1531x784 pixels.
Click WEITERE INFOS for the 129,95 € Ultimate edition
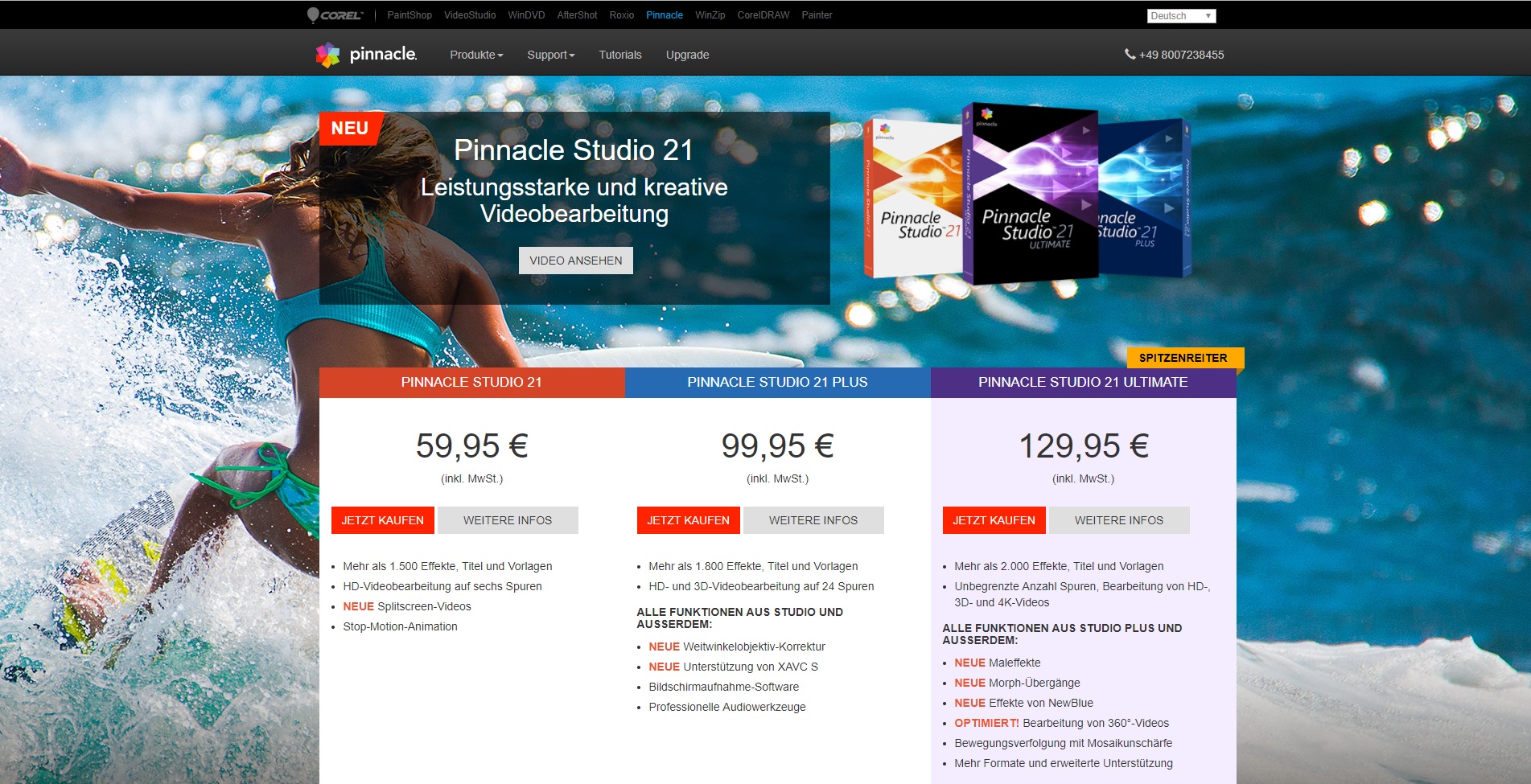[x=1119, y=520]
